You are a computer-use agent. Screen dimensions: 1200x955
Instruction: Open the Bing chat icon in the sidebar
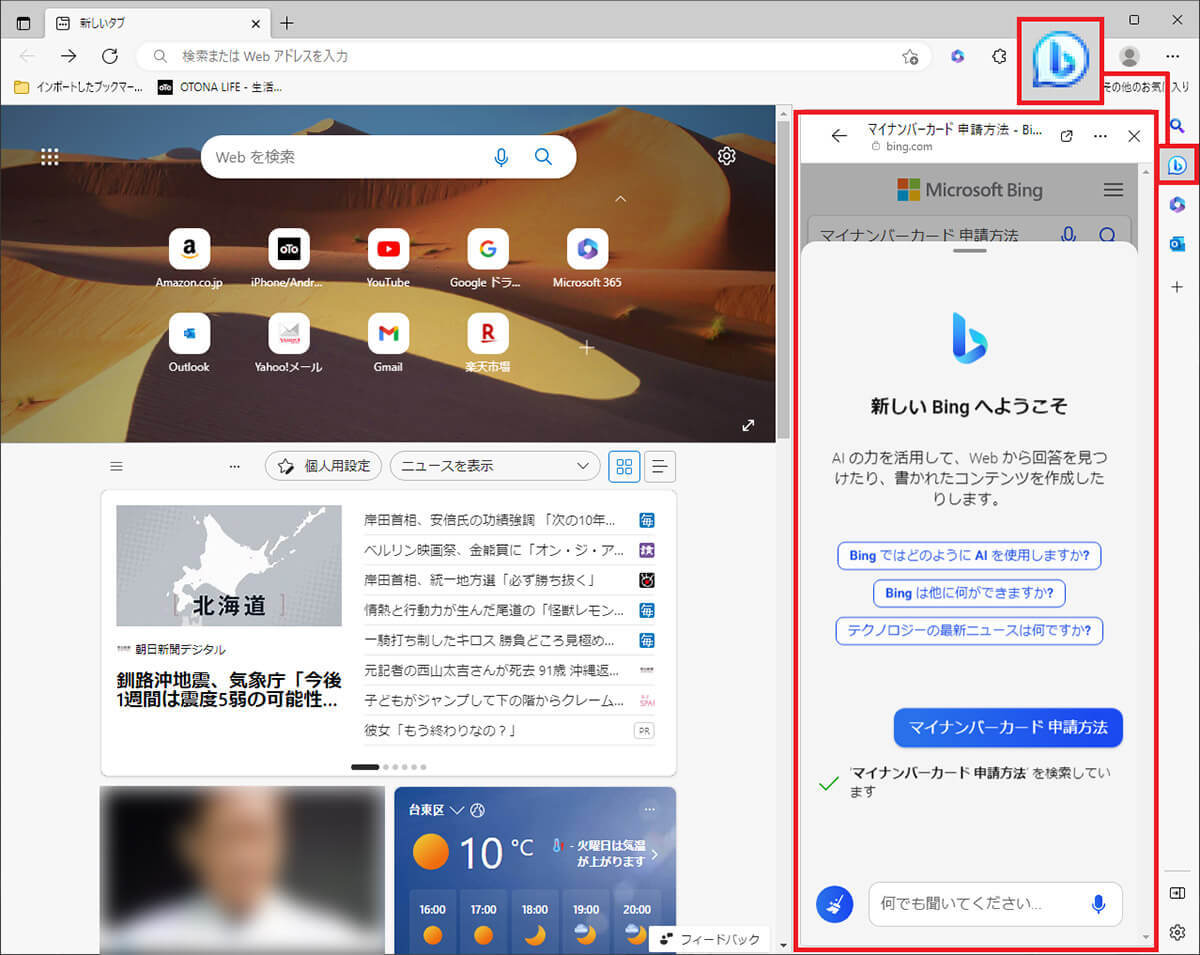tap(1178, 165)
